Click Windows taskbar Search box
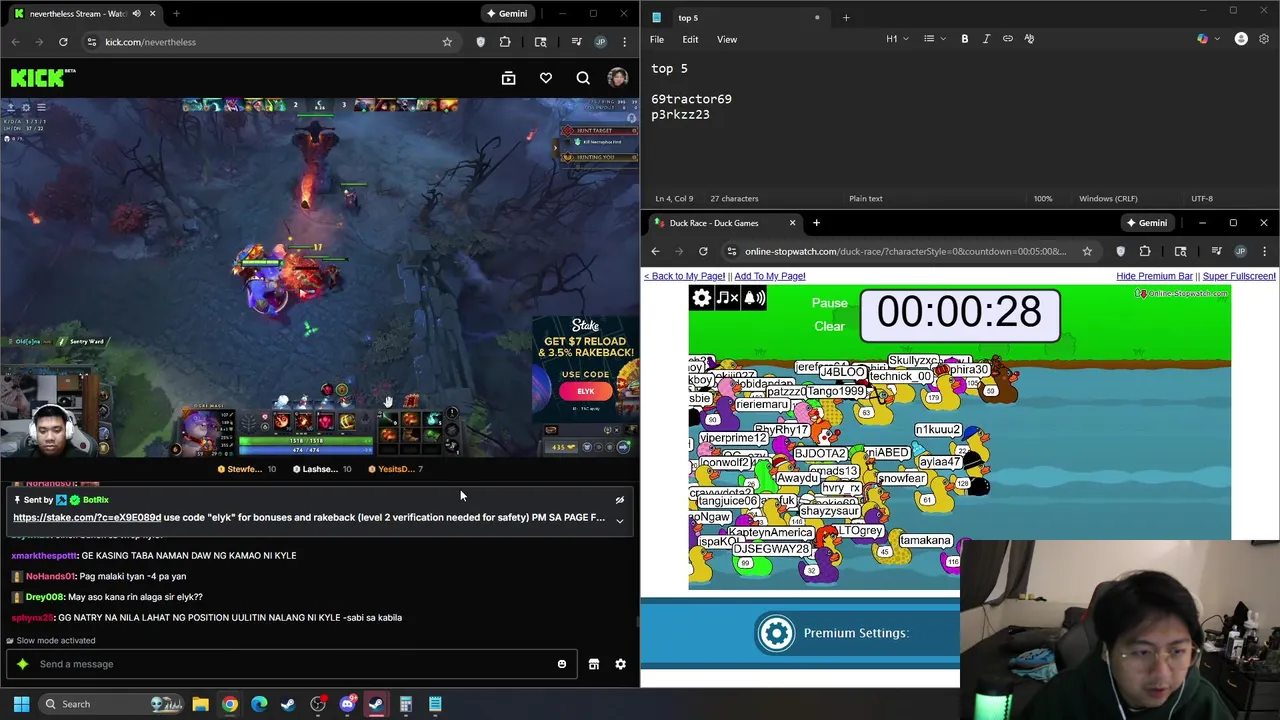 (112, 704)
